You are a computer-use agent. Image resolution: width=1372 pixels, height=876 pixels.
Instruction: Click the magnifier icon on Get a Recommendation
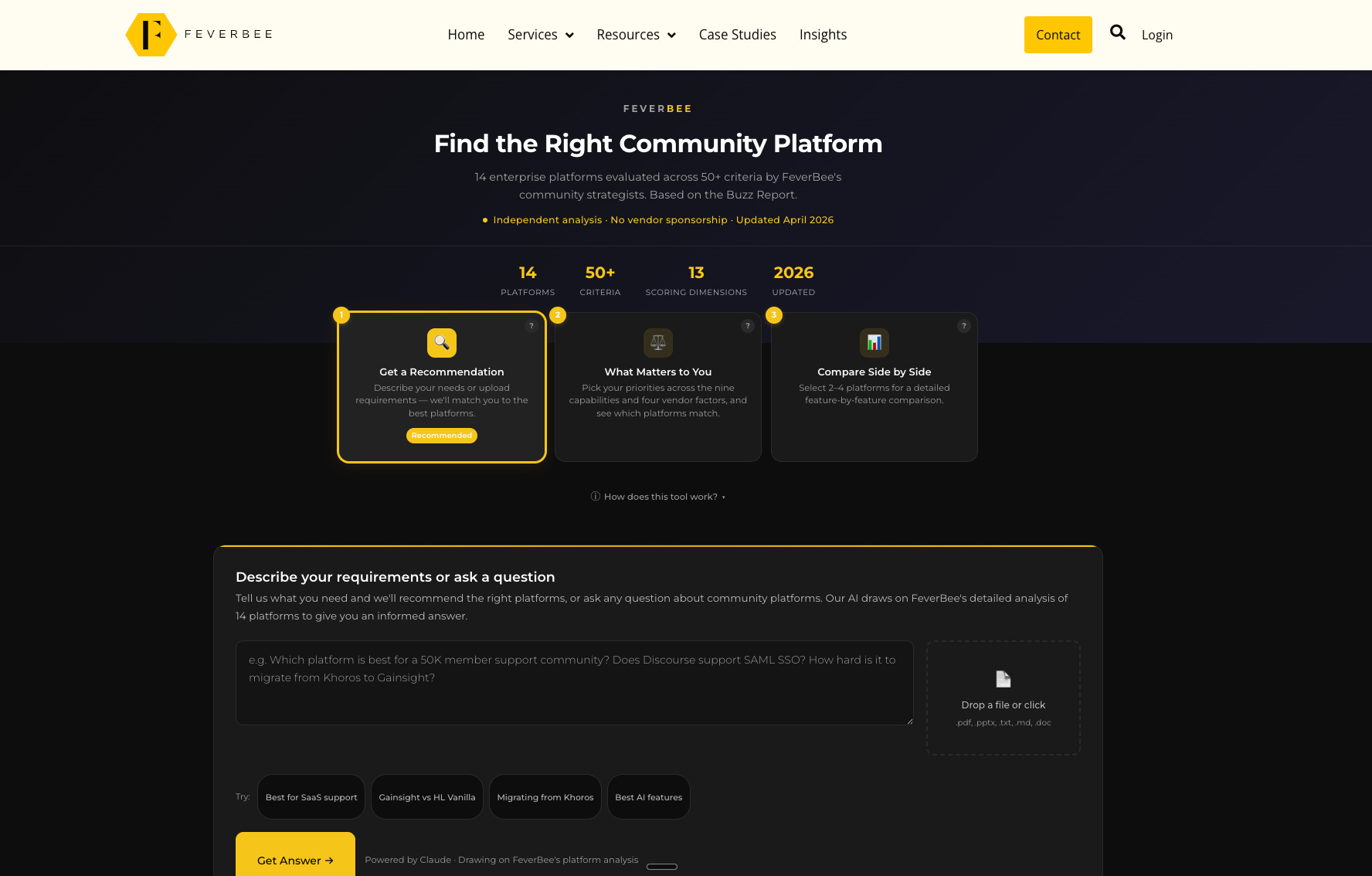442,343
